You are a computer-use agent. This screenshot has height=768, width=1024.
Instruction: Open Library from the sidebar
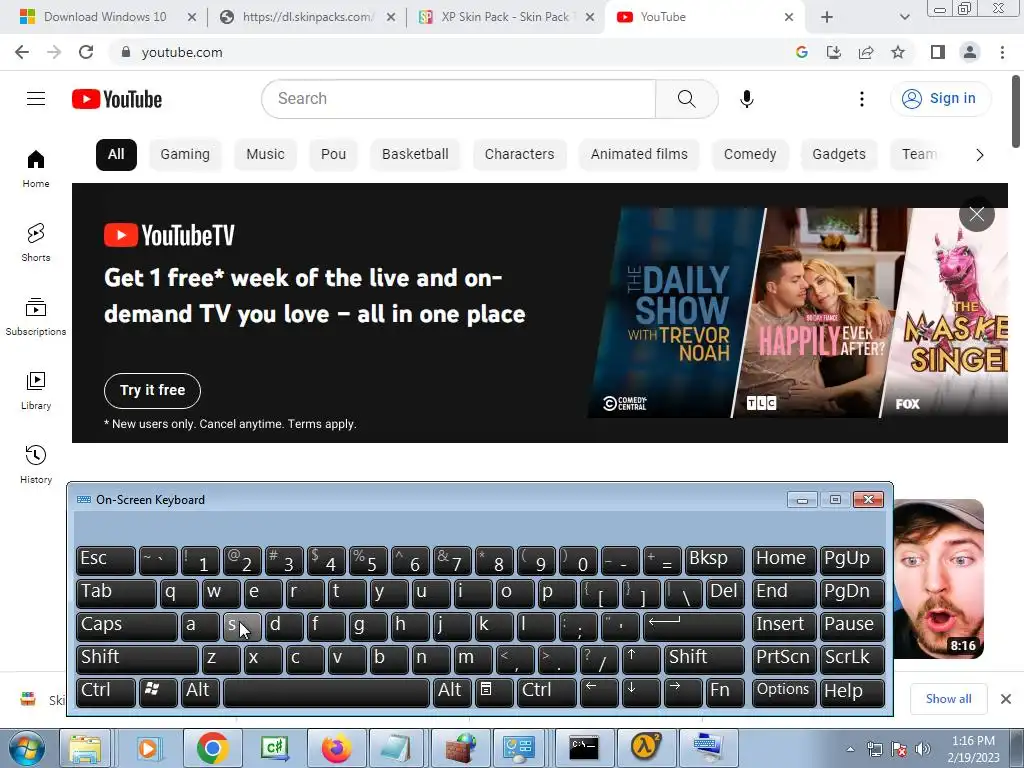point(36,391)
